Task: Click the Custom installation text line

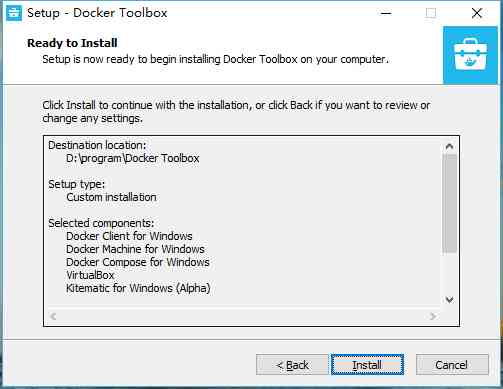Action: (111, 197)
